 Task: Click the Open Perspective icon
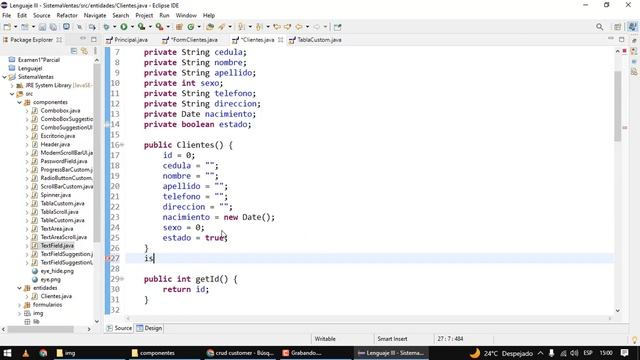(x=617, y=27)
